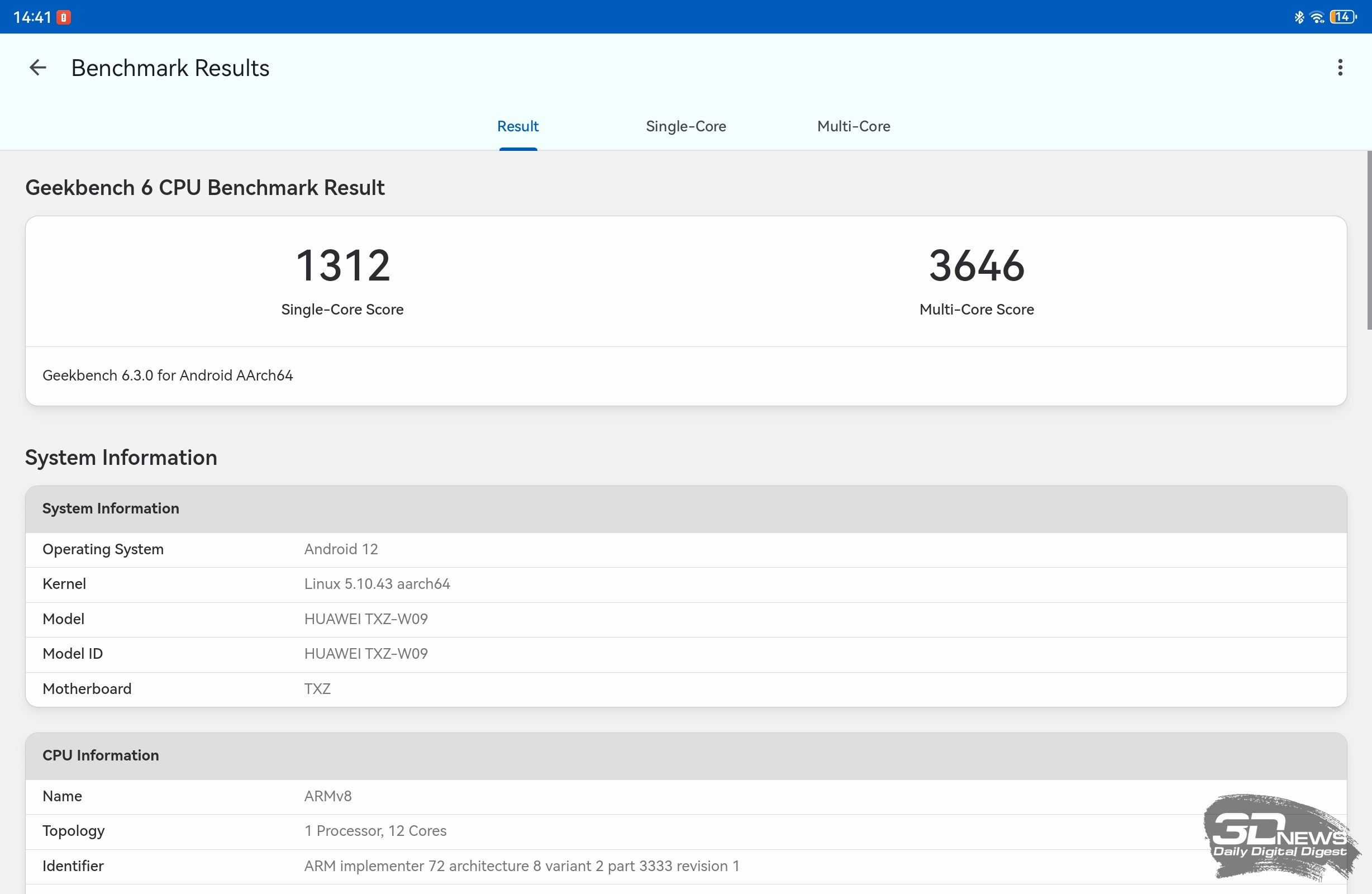Tap the Wi-Fi status icon
The image size is (1372, 894).
(1317, 17)
